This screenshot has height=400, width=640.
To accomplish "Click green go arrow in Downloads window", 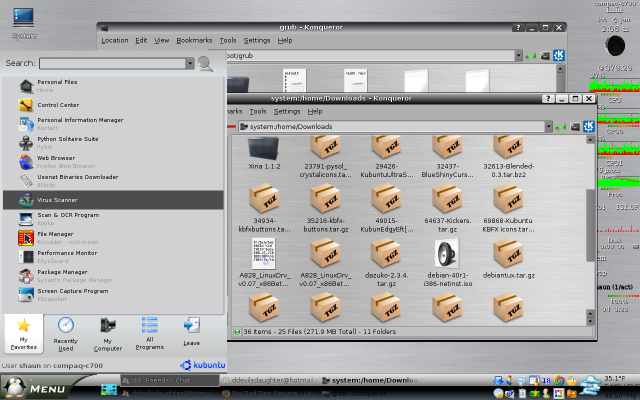I will (561, 127).
